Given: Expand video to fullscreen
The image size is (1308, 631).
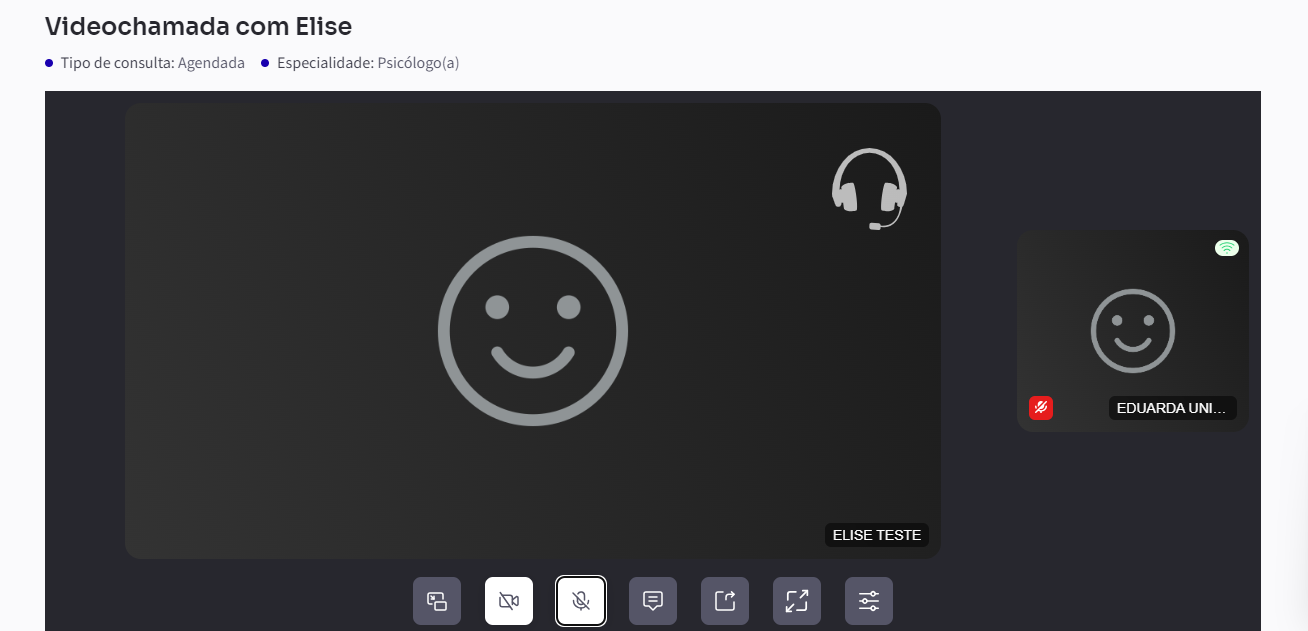Looking at the screenshot, I should 797,601.
